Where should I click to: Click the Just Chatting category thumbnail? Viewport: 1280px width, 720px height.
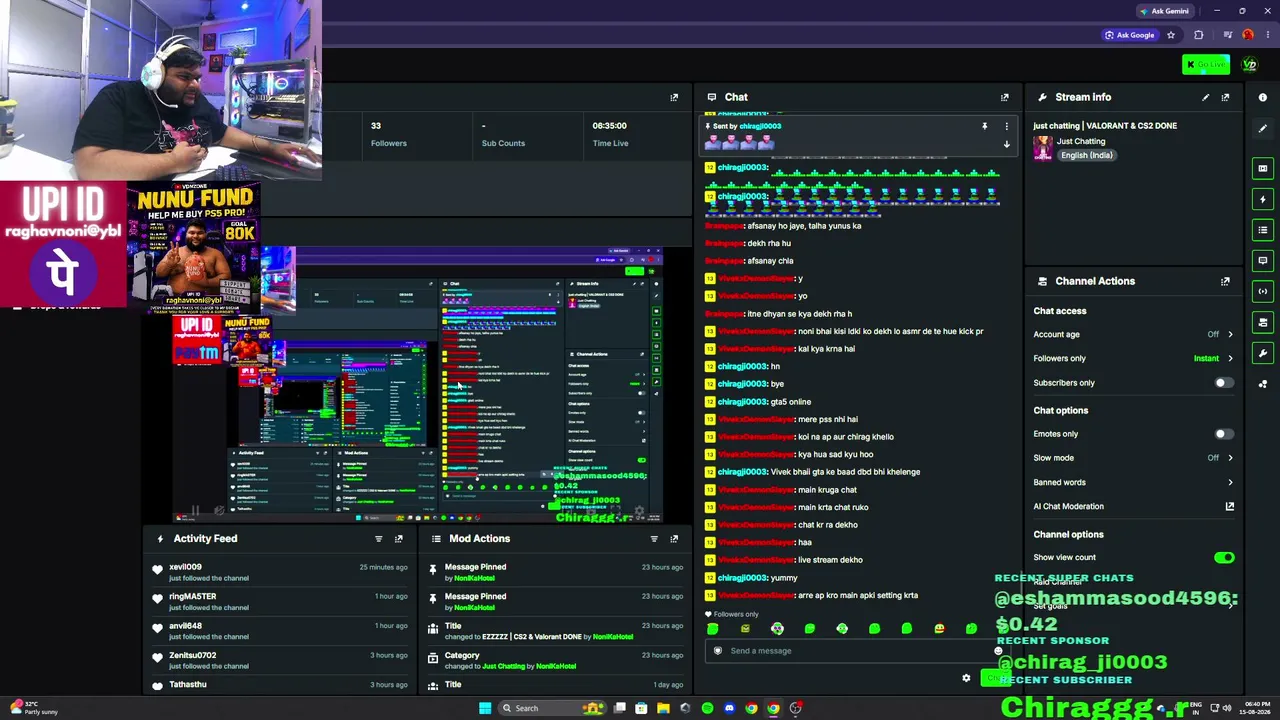point(1042,148)
